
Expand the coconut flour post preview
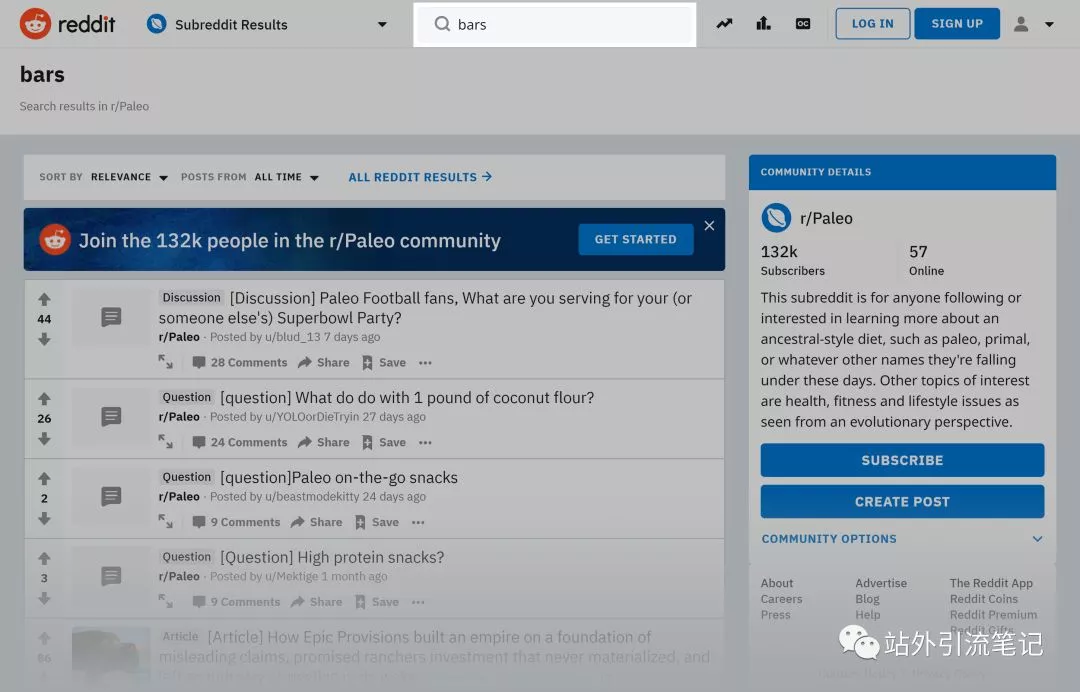point(165,442)
